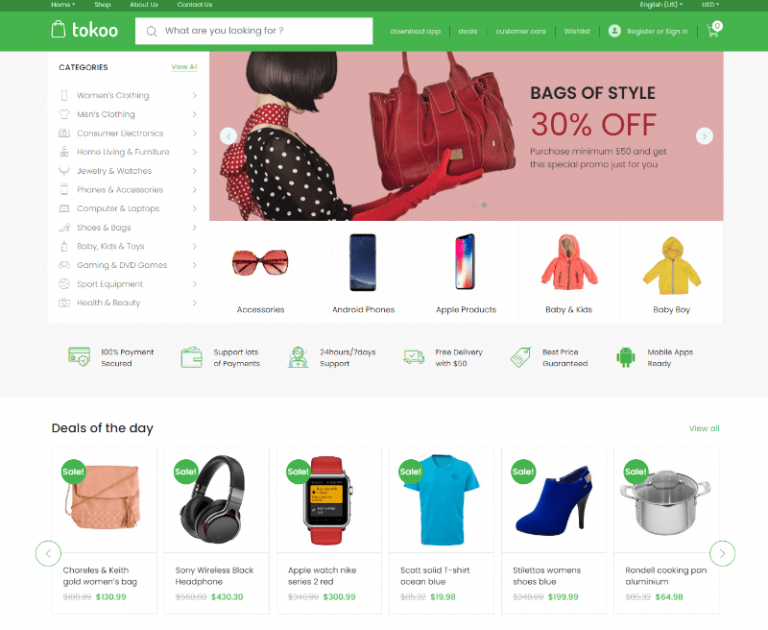Show previous banner slide arrow

228,136
